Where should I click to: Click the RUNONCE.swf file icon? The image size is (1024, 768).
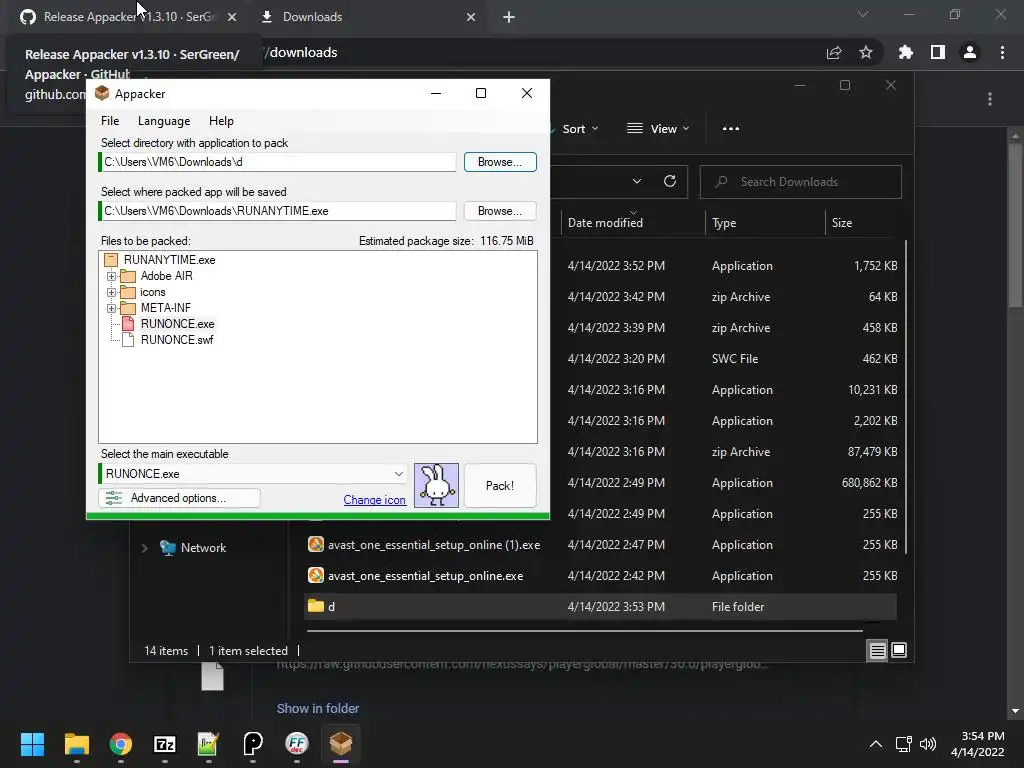(x=128, y=340)
